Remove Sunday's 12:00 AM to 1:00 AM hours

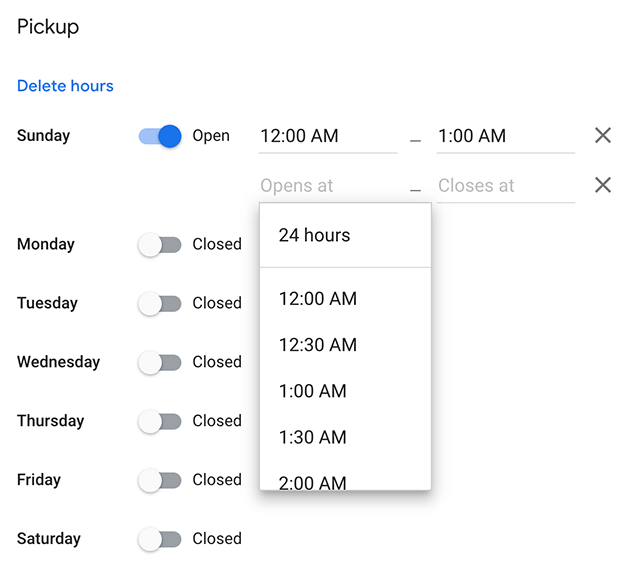(x=602, y=136)
